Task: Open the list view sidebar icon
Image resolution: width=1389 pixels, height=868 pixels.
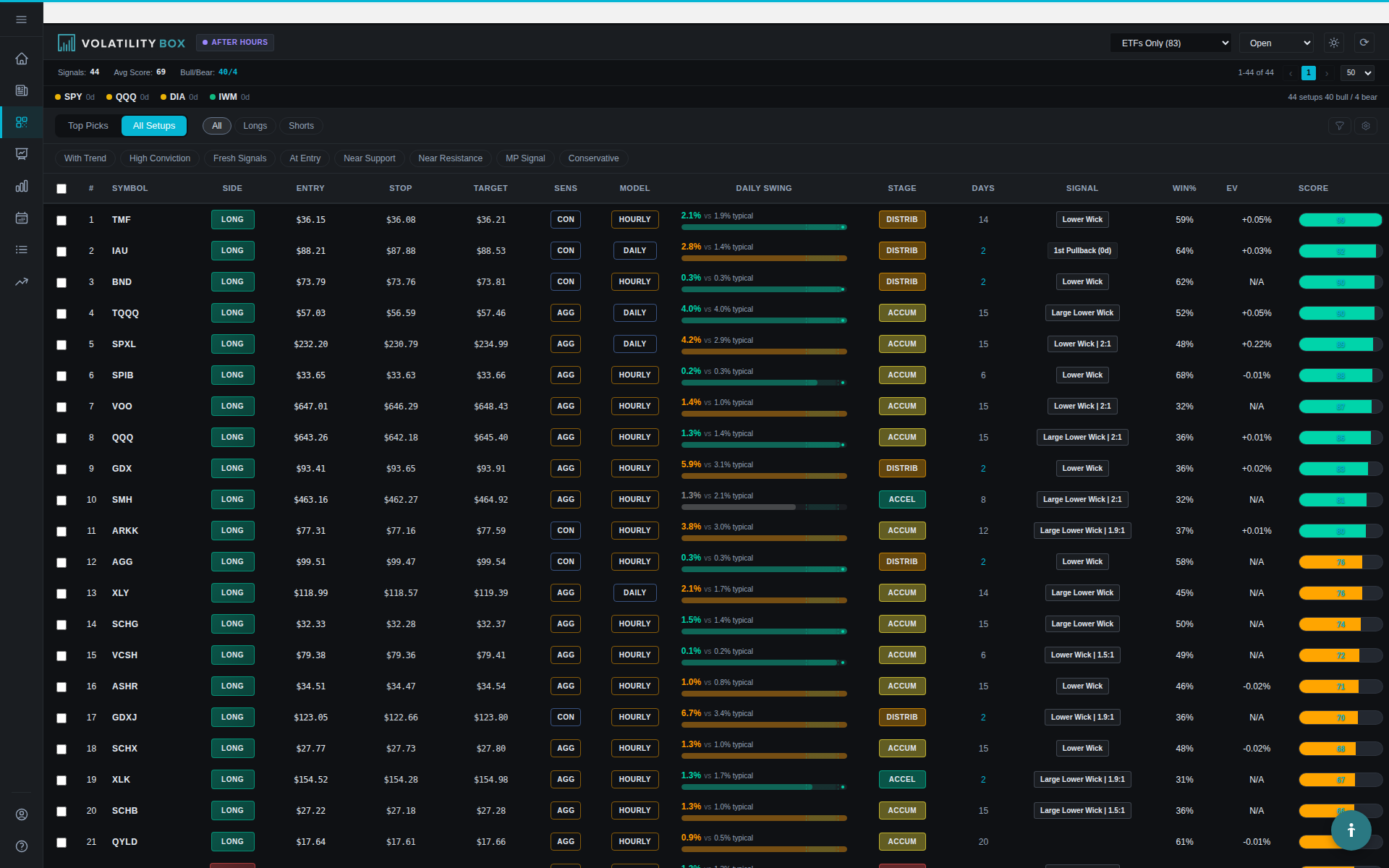Action: pyautogui.click(x=22, y=250)
